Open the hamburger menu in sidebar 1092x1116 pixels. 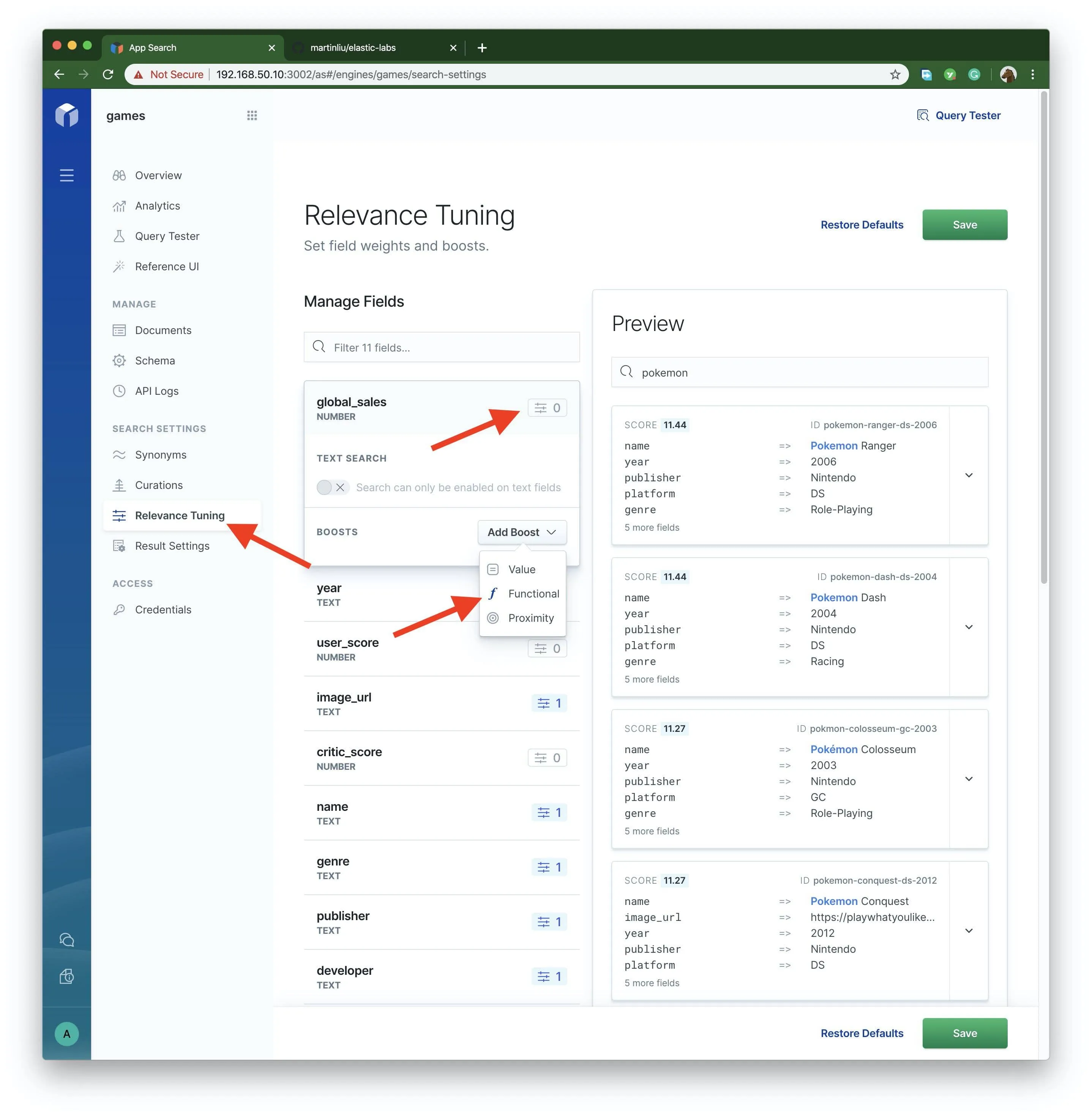coord(66,175)
